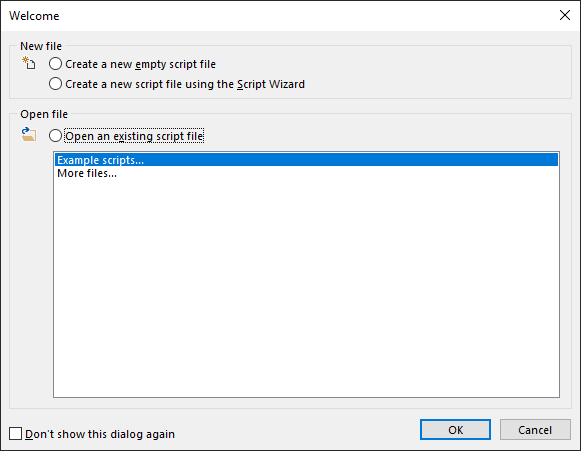Dismiss the dialog with Cancel
Viewport: 581px width, 451px height.
point(535,430)
